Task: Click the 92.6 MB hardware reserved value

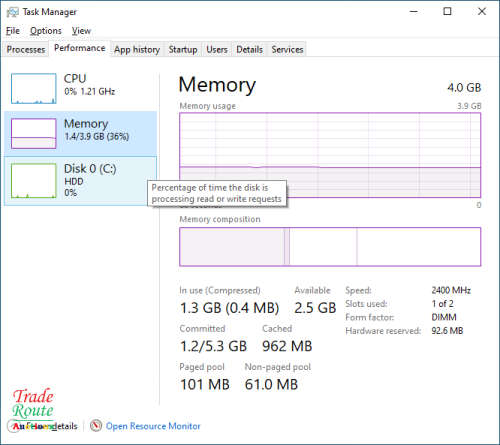Action: click(447, 331)
